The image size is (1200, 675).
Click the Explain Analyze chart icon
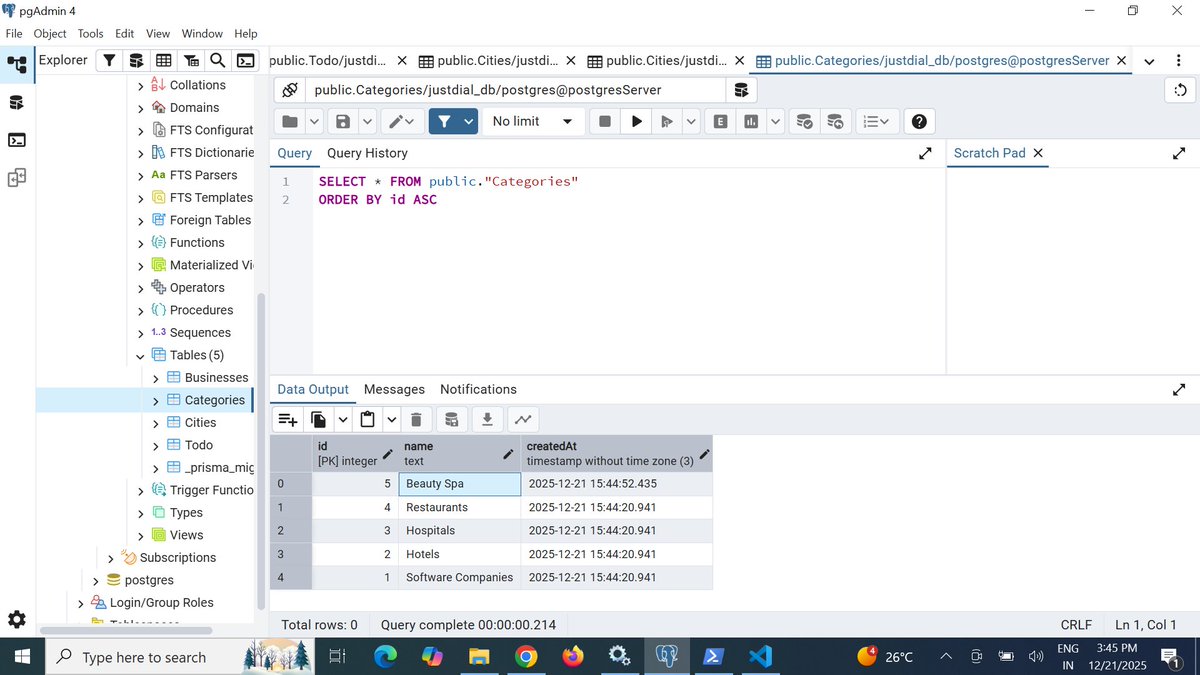click(750, 121)
